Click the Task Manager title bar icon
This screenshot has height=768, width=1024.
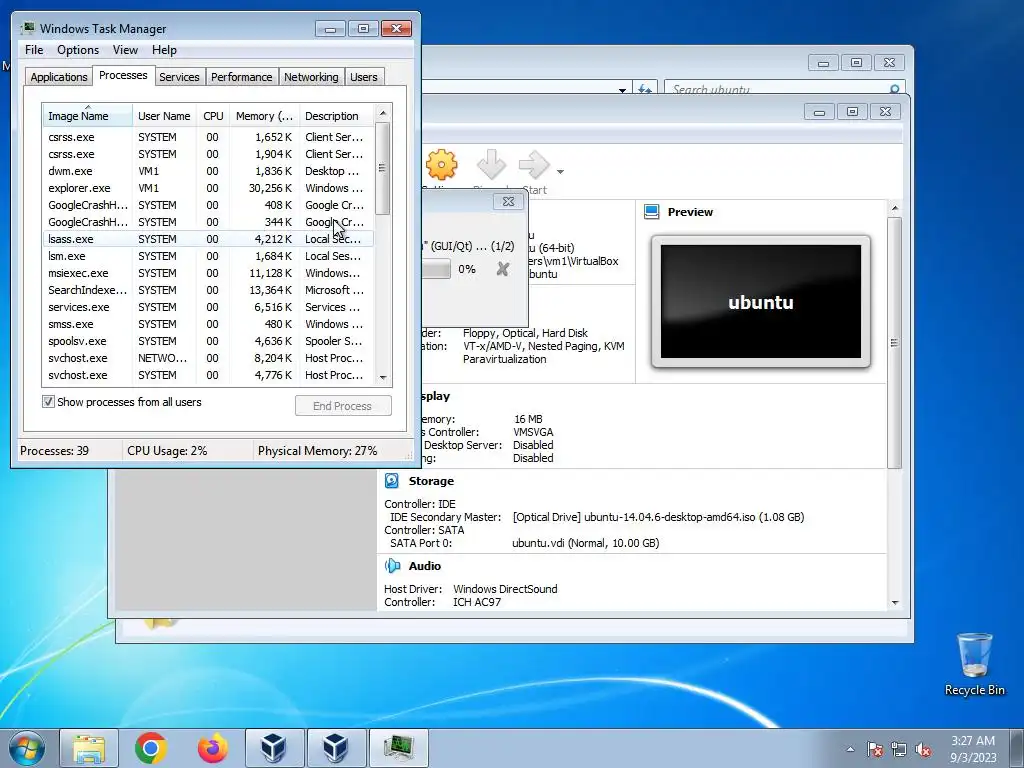pyautogui.click(x=28, y=28)
